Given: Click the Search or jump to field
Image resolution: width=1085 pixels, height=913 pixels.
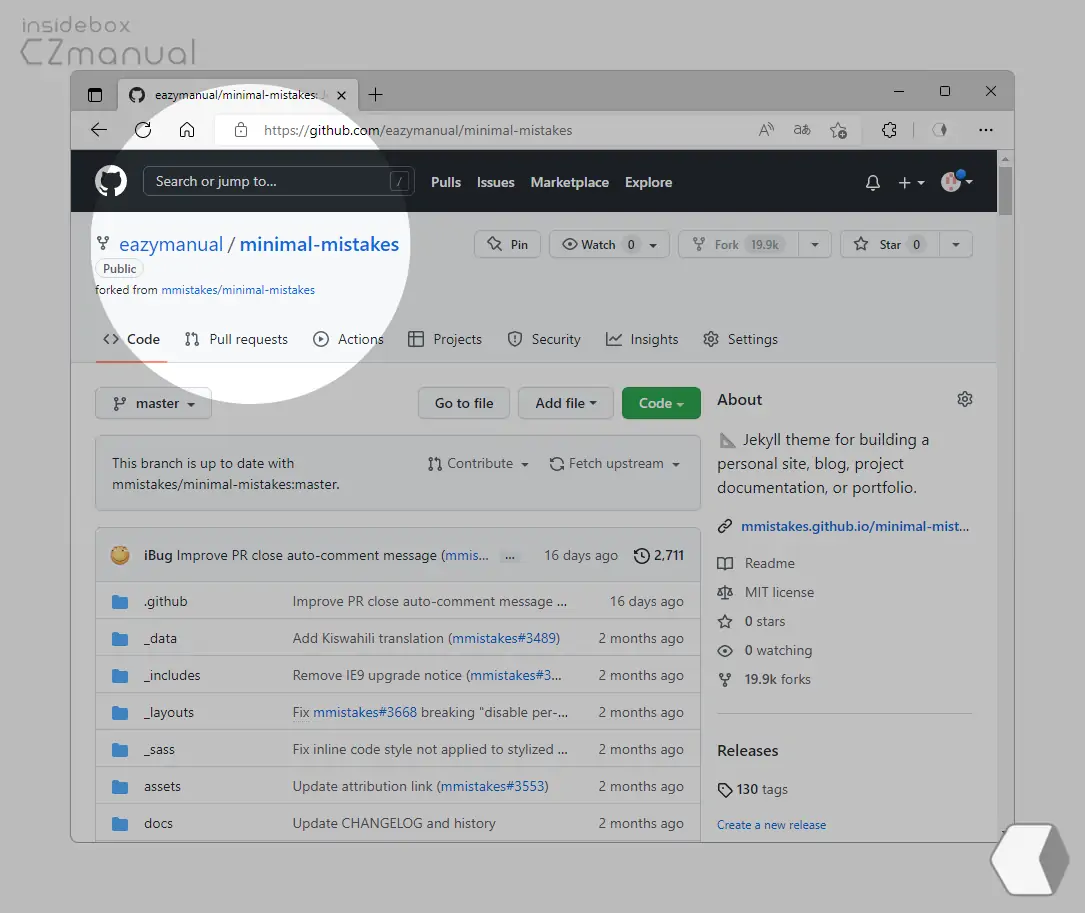Looking at the screenshot, I should [x=278, y=181].
